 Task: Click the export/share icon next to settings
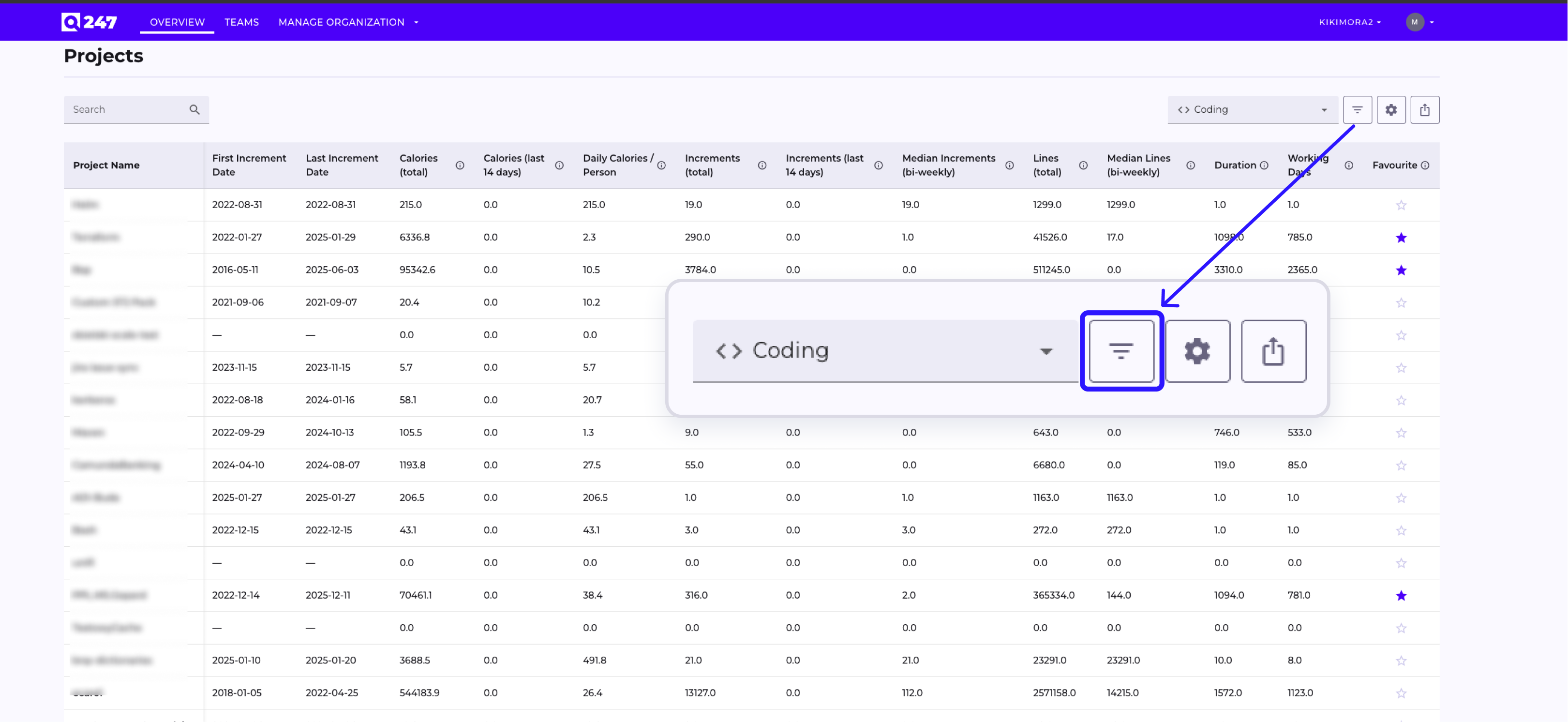pos(1425,109)
